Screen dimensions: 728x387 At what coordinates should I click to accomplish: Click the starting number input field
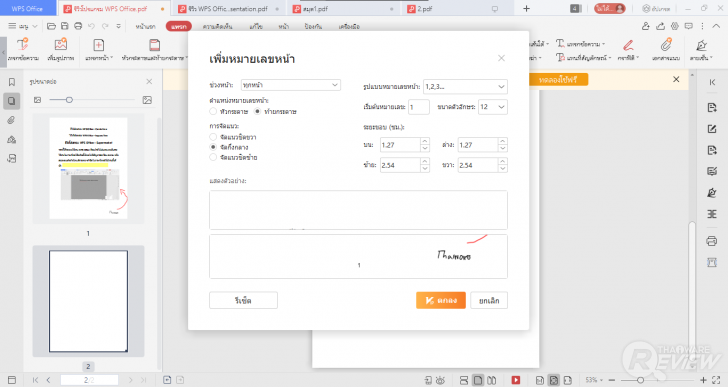(x=419, y=107)
